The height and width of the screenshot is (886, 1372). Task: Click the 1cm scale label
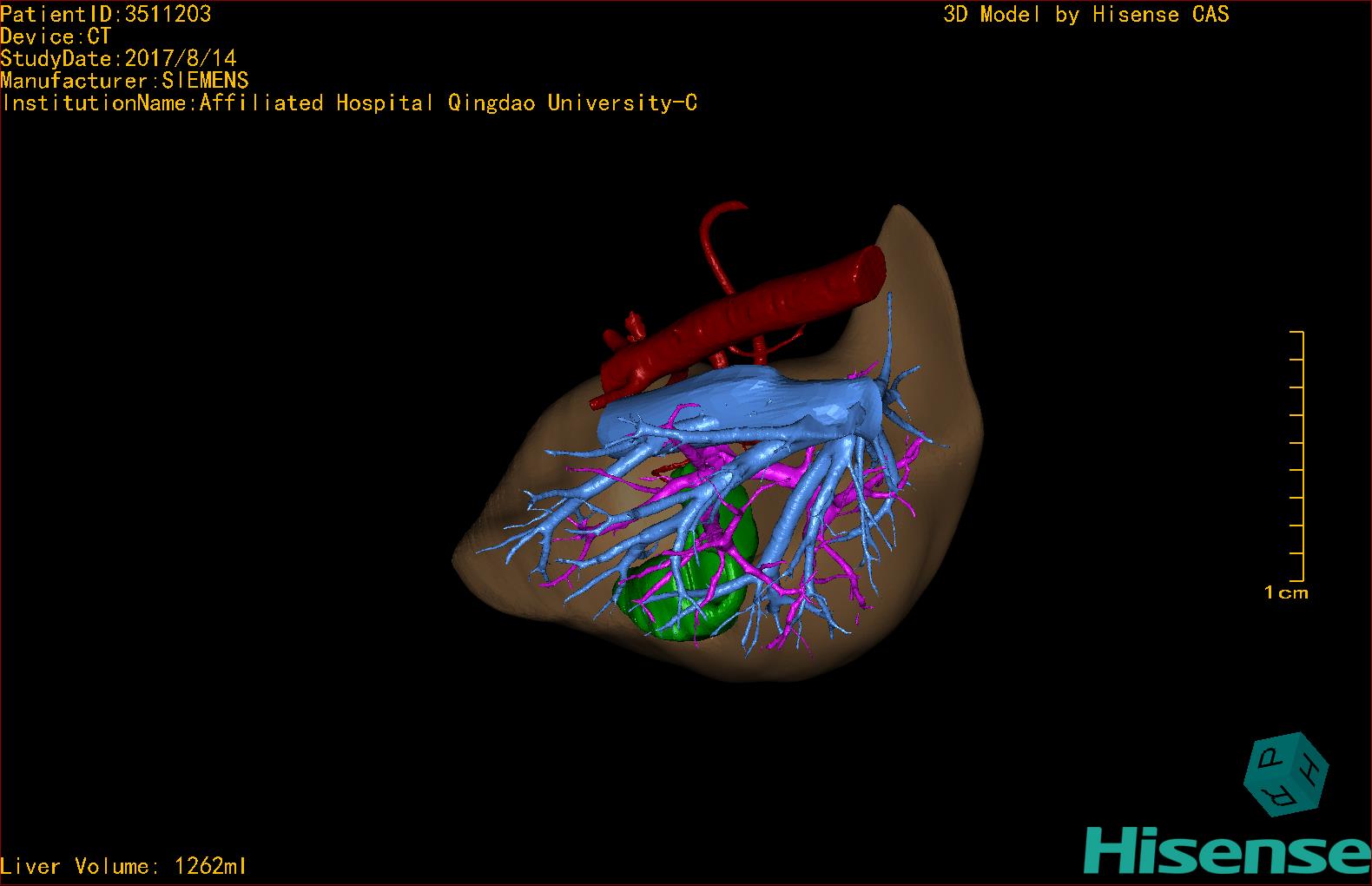pyautogui.click(x=1286, y=592)
